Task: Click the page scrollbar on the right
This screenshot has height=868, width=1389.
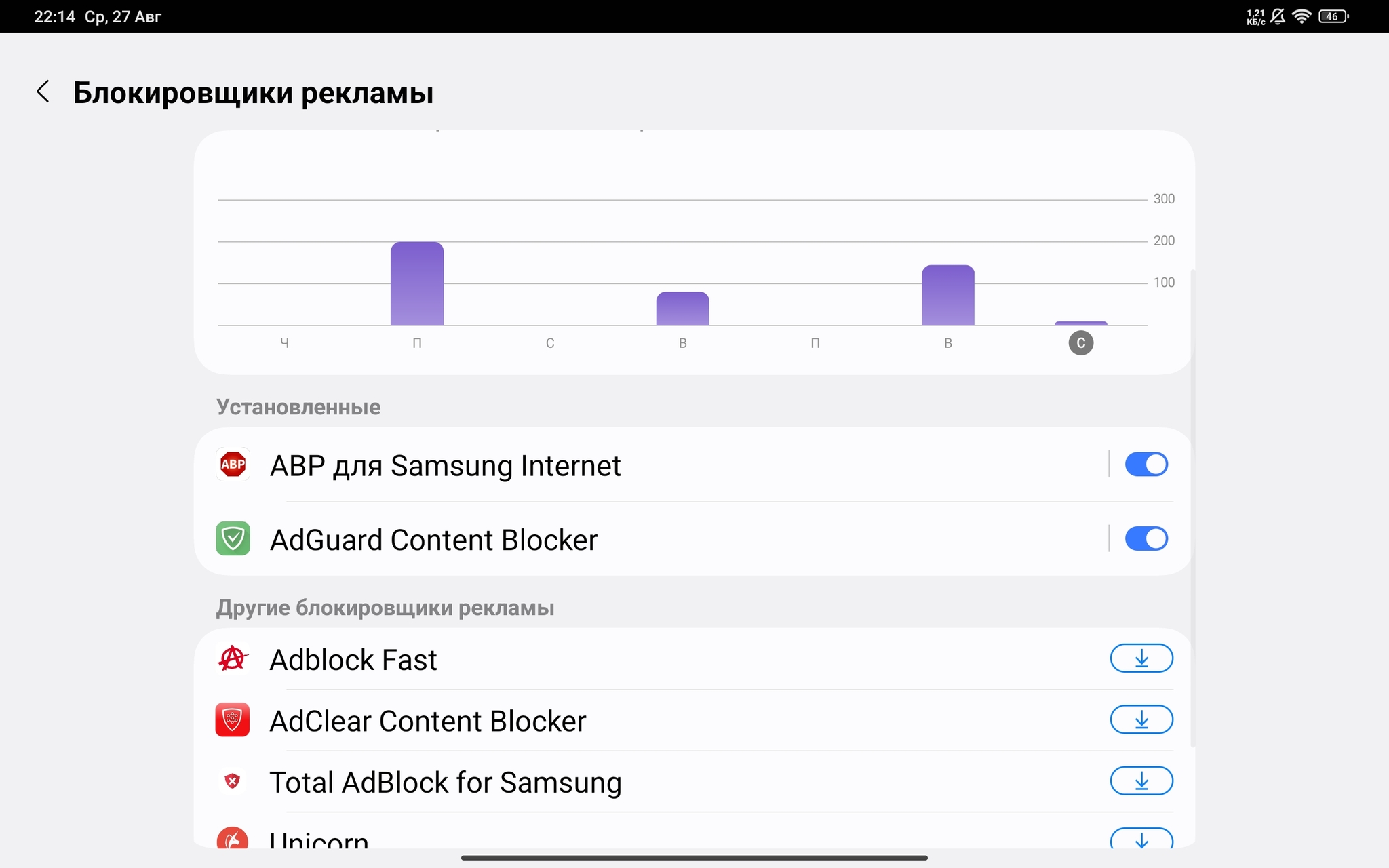Action: [1193, 509]
